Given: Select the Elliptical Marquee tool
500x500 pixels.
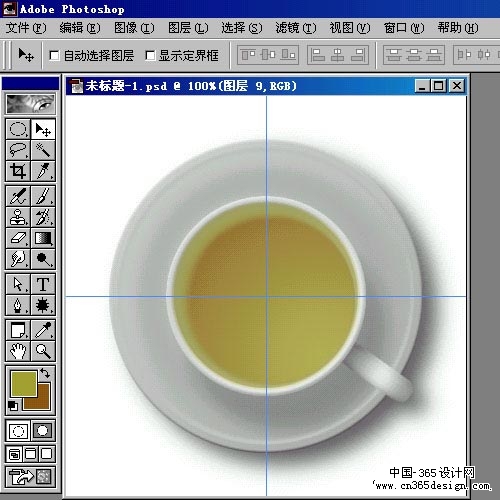Looking at the screenshot, I should pos(18,129).
